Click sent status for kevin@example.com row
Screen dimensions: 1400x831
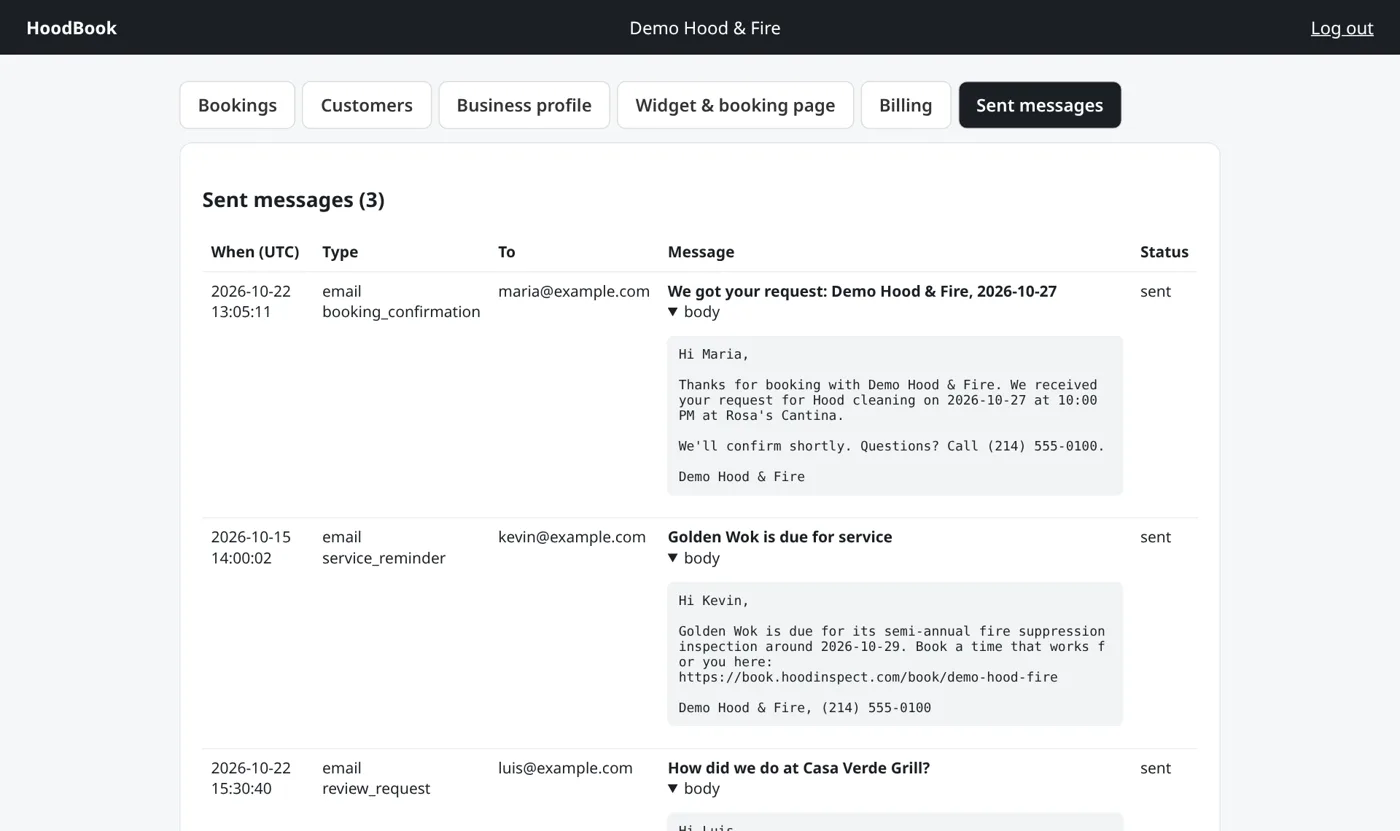(x=1155, y=537)
